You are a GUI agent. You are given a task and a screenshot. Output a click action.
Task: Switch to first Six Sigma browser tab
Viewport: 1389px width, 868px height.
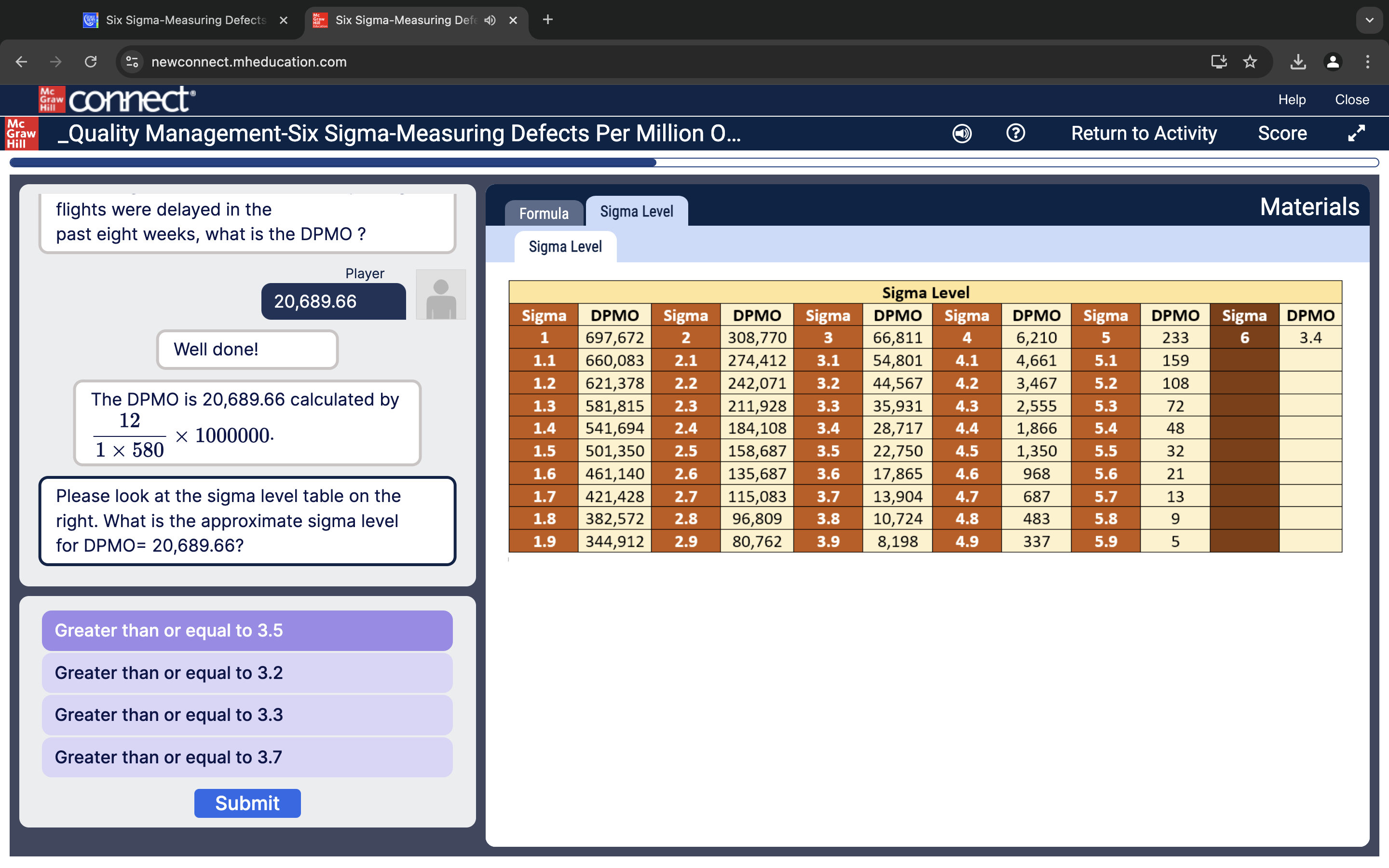click(185, 20)
